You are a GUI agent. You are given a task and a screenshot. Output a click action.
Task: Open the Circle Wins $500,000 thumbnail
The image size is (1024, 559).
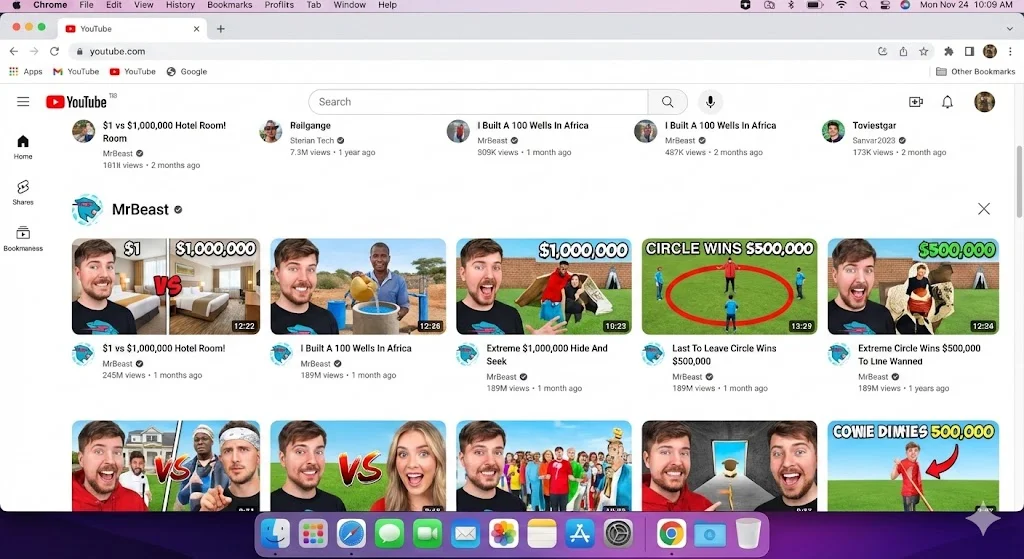click(x=729, y=286)
